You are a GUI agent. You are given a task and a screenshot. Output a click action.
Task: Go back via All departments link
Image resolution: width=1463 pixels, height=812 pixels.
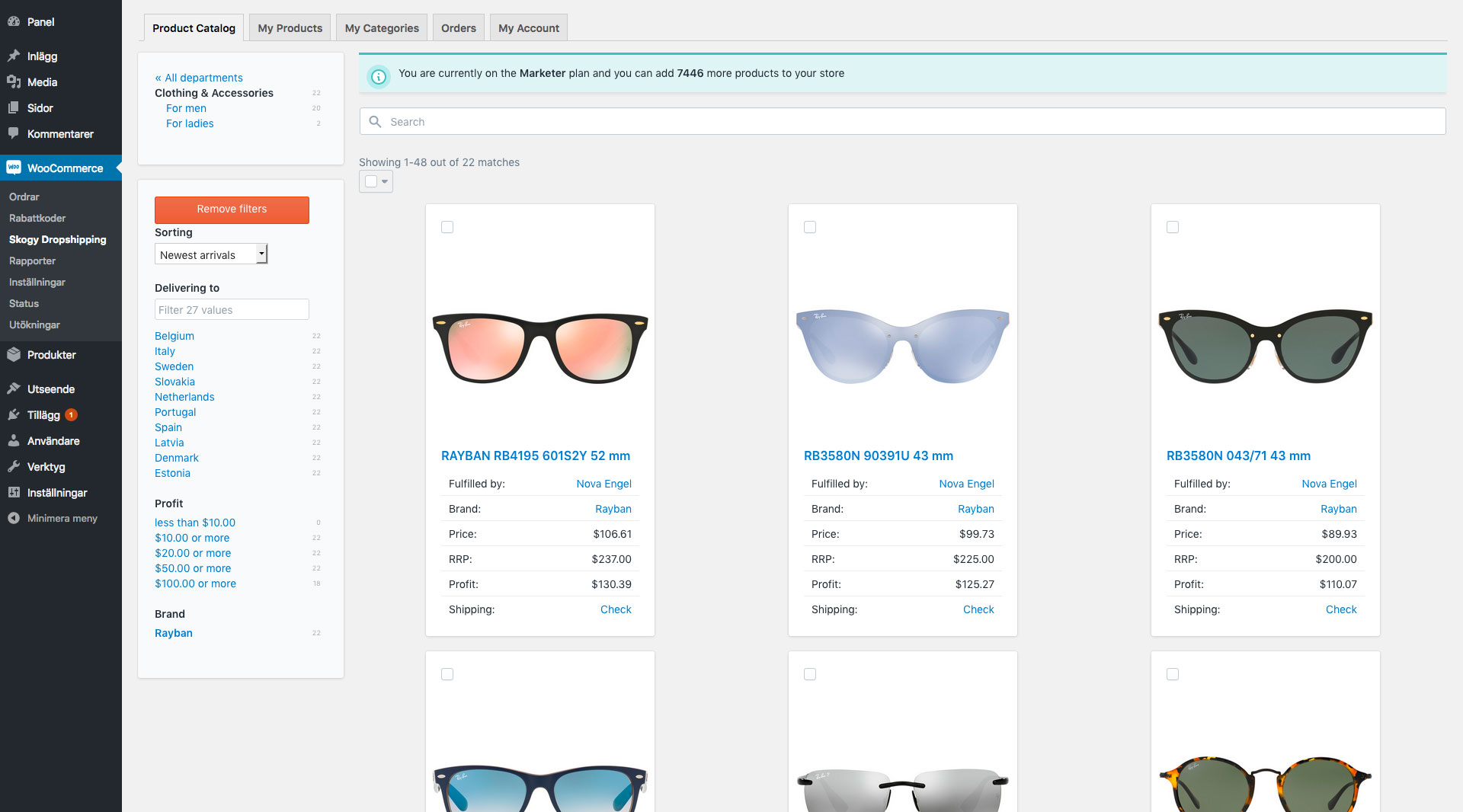pyautogui.click(x=199, y=78)
